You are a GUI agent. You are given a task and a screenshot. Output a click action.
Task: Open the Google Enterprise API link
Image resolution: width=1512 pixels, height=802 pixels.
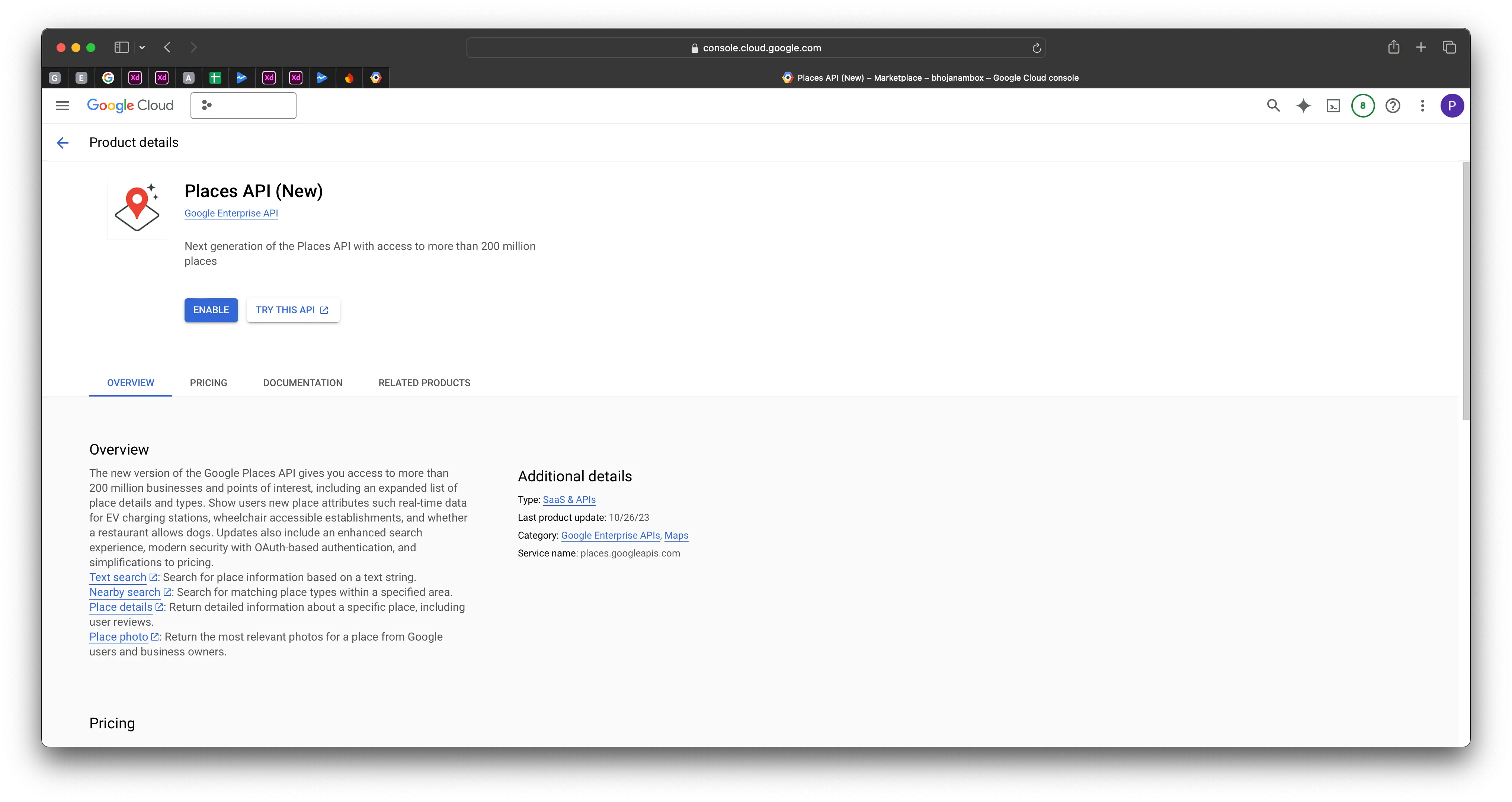pos(231,214)
